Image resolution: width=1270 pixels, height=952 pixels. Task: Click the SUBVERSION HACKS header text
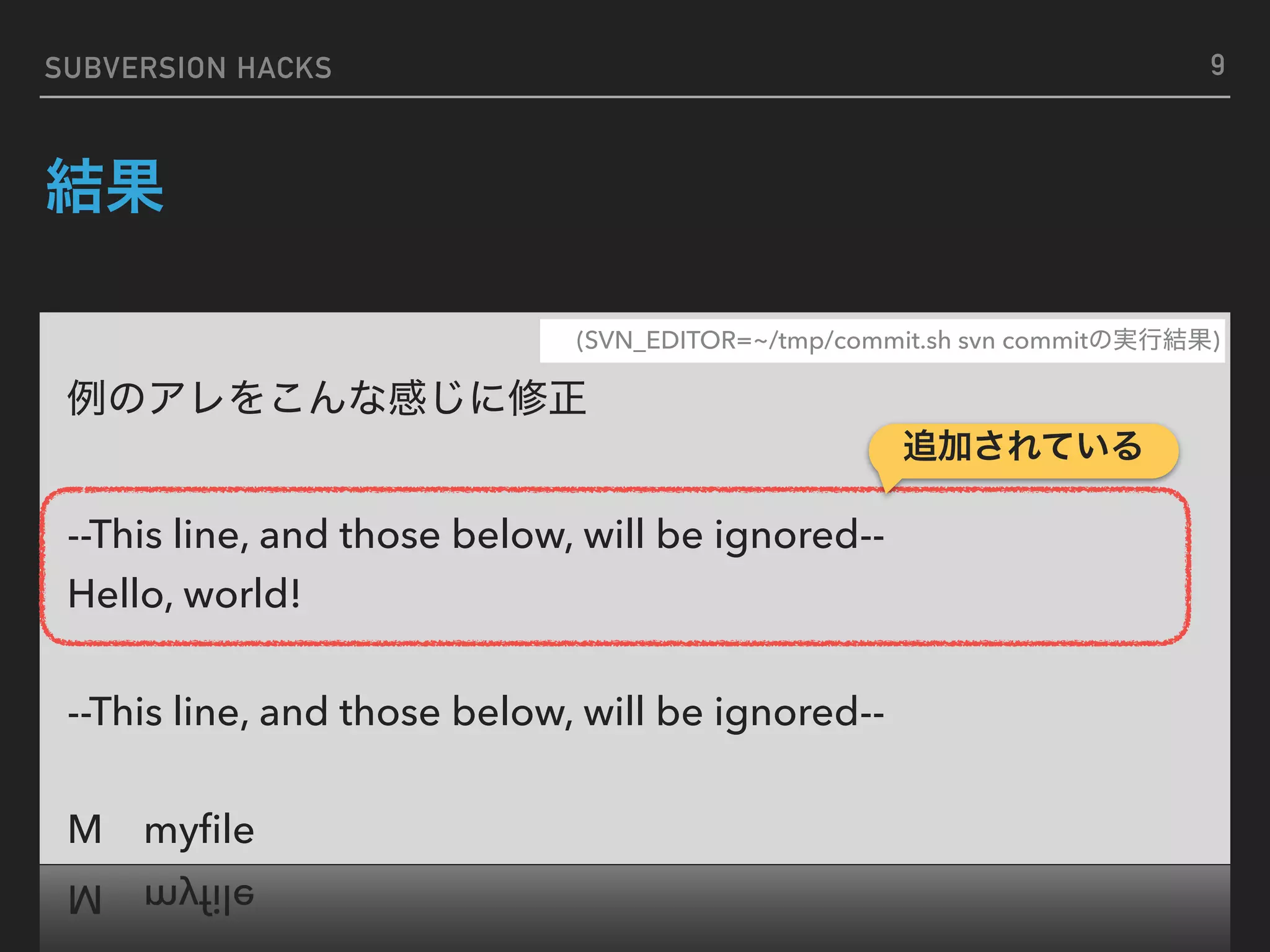188,68
